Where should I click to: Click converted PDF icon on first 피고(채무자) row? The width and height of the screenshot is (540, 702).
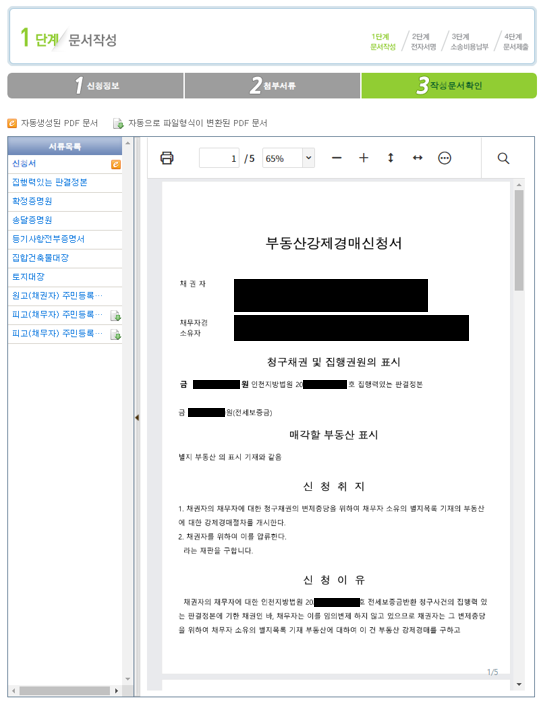tap(116, 316)
